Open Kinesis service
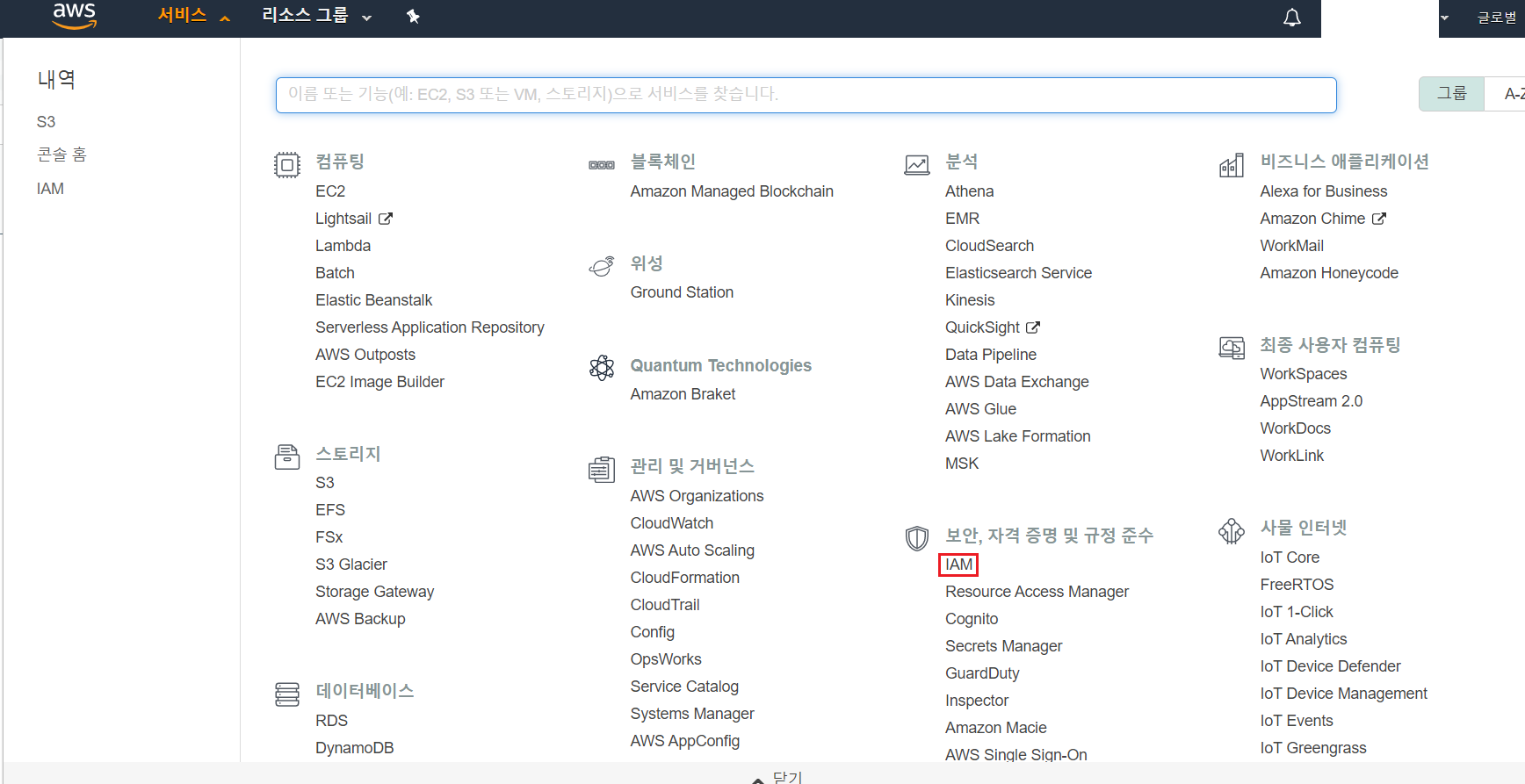 [x=970, y=300]
